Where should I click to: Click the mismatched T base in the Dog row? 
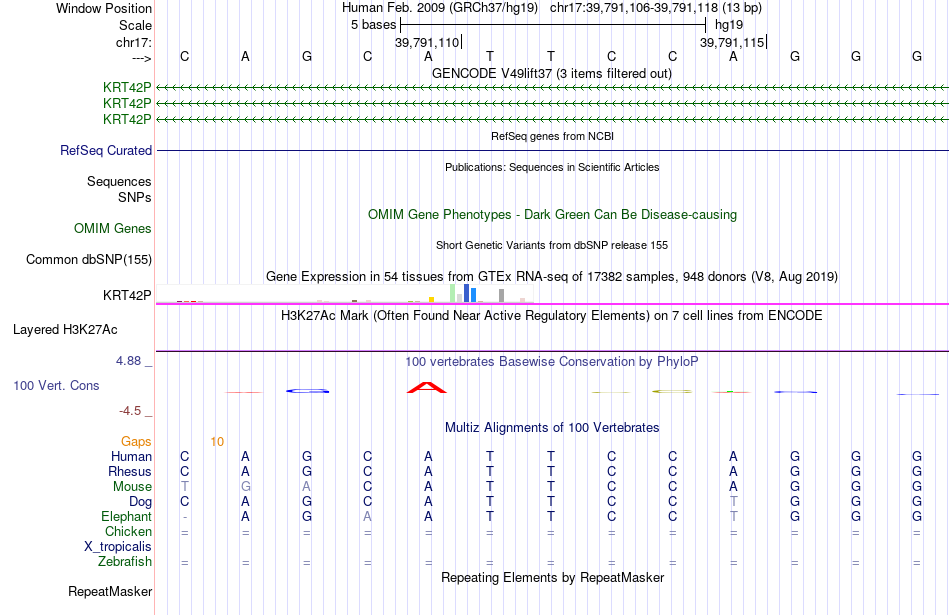pos(734,502)
